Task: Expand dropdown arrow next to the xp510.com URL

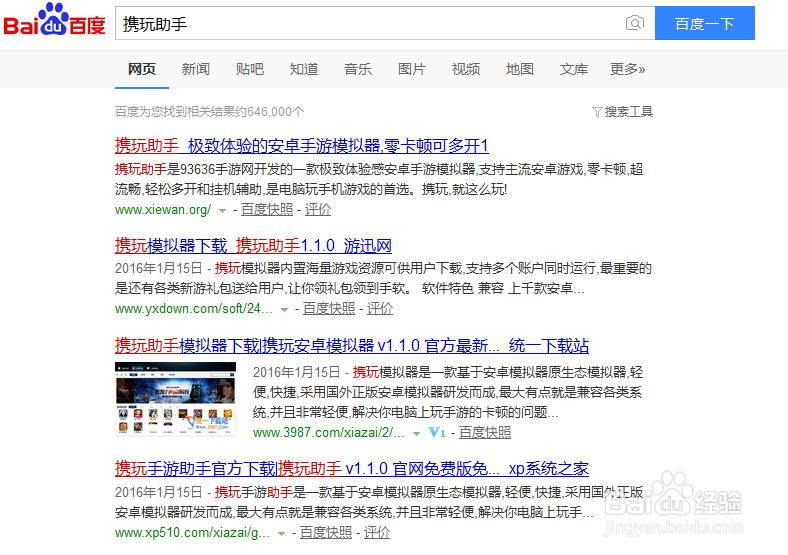Action: click(x=281, y=534)
